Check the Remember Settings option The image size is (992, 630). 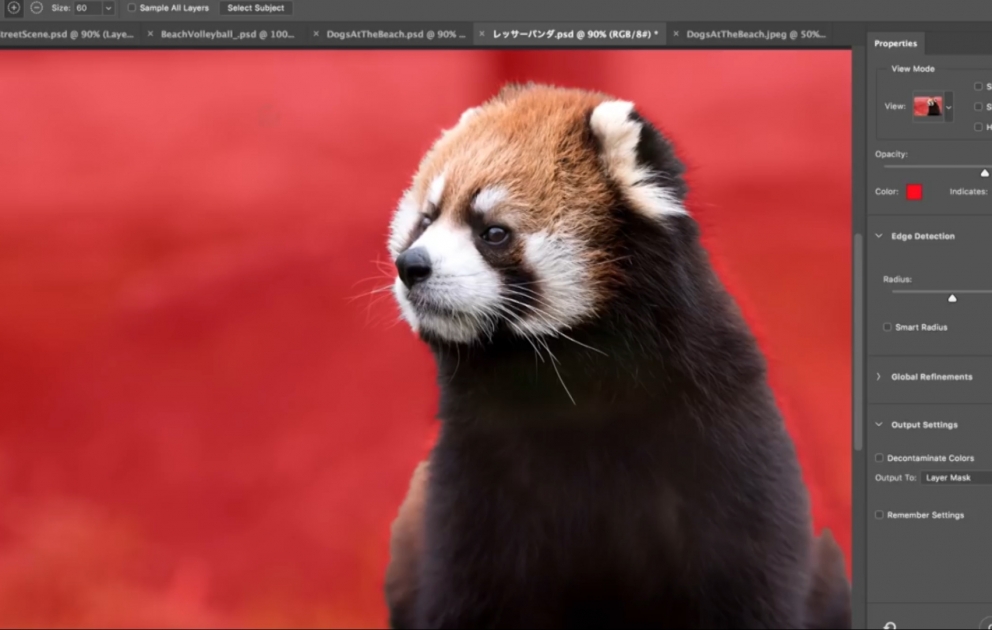click(x=879, y=515)
